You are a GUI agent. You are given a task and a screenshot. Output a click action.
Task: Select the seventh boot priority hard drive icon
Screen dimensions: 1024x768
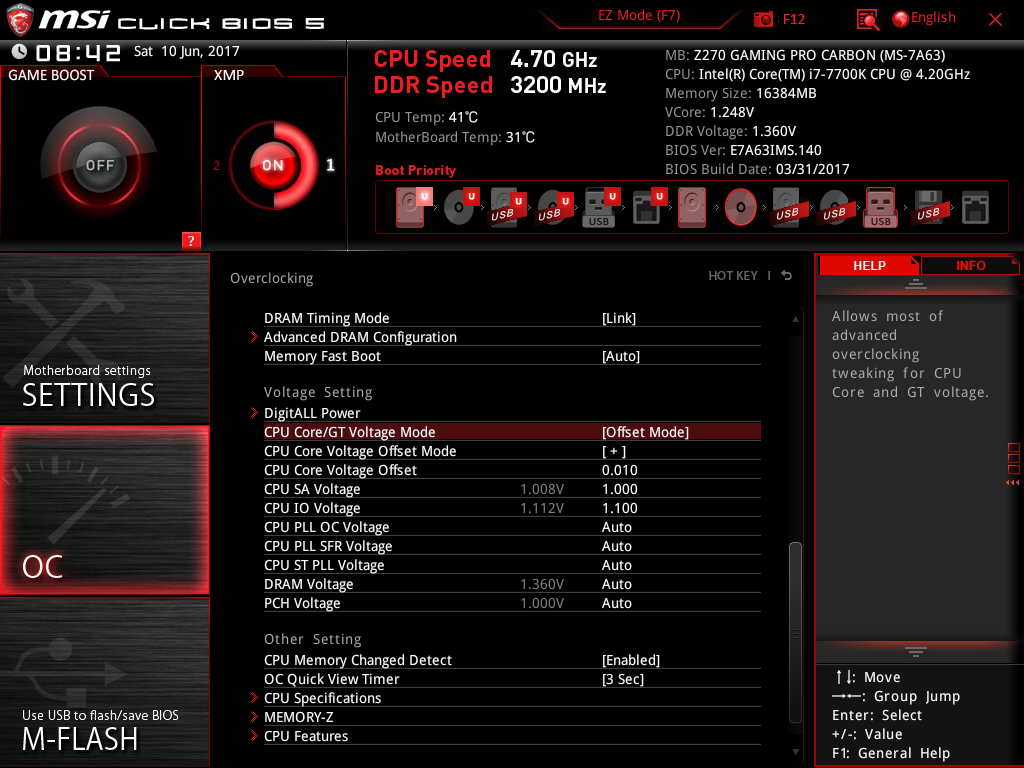[x=692, y=207]
